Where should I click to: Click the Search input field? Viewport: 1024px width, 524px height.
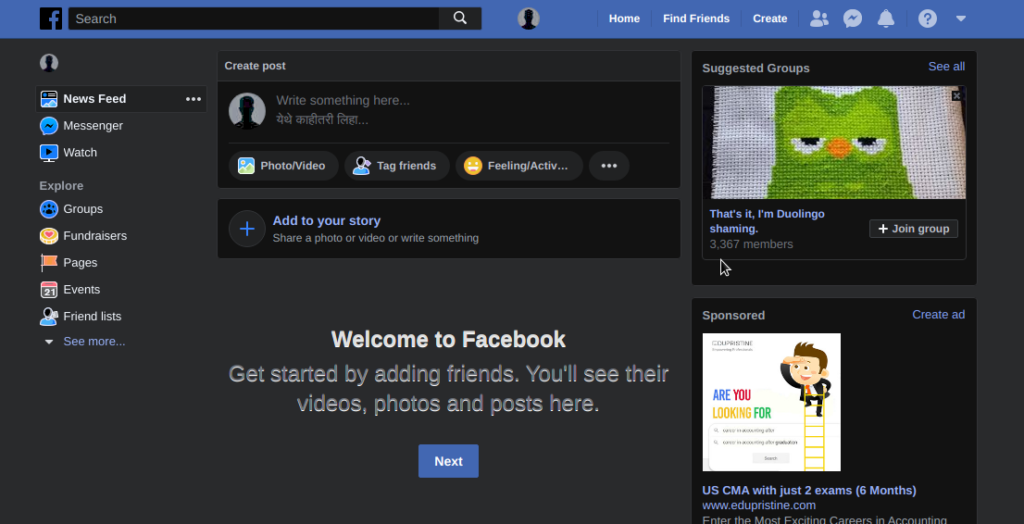pos(254,18)
